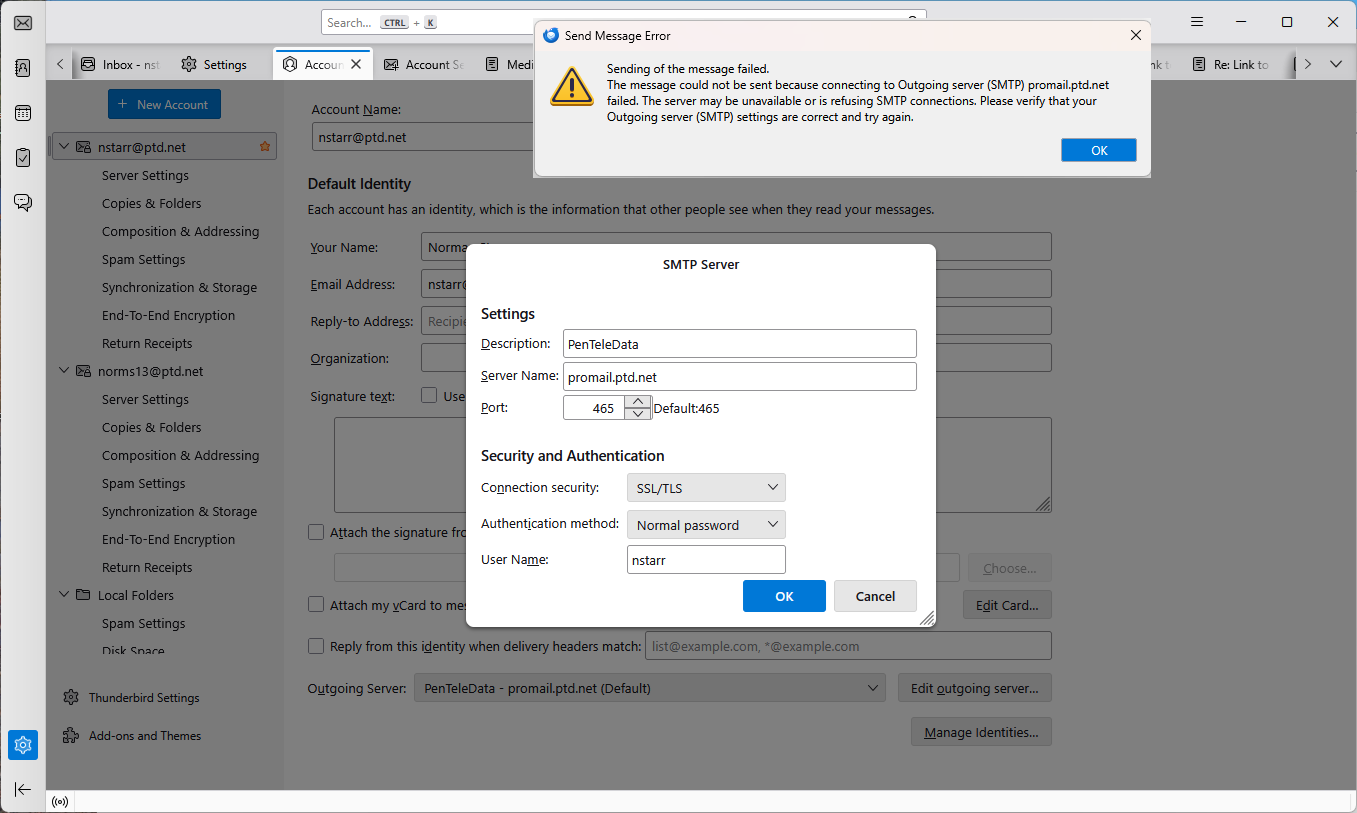Click Cancel in the SMTP Server dialog

(875, 596)
